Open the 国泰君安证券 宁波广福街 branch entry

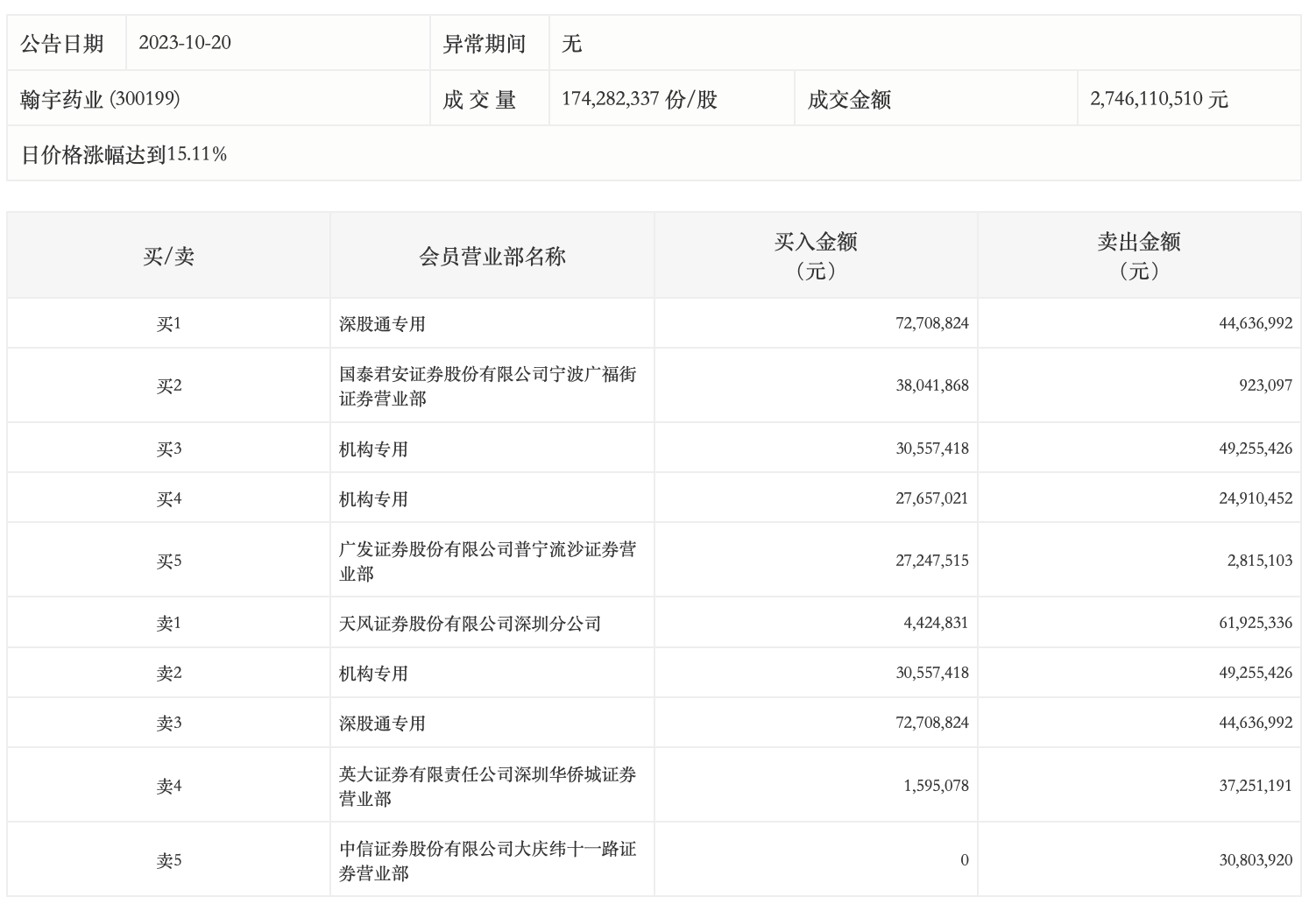point(487,386)
